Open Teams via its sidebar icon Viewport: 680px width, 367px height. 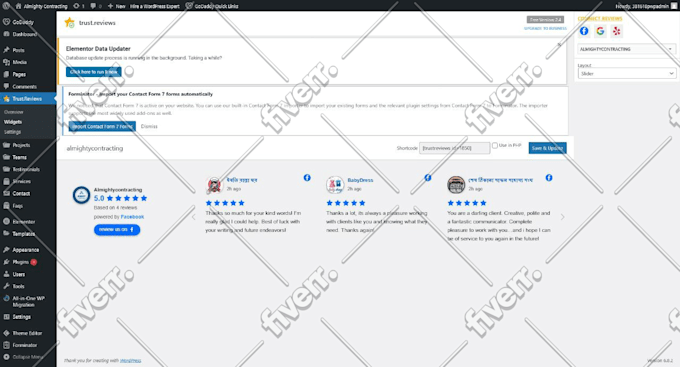(x=6, y=157)
